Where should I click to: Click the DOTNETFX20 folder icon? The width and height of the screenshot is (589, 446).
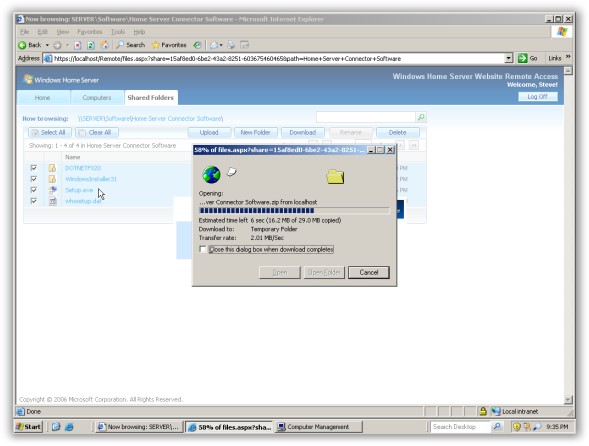coord(52,168)
